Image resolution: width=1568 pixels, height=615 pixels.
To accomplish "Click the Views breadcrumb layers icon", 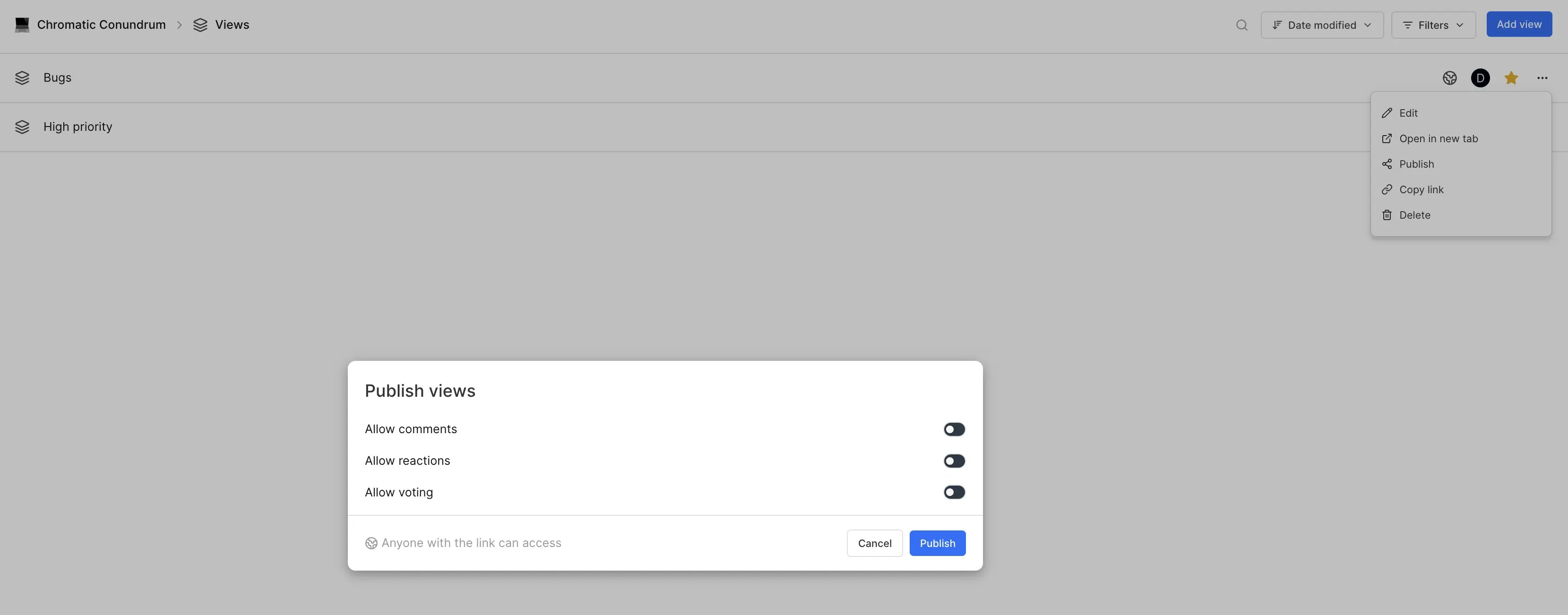I will point(201,25).
